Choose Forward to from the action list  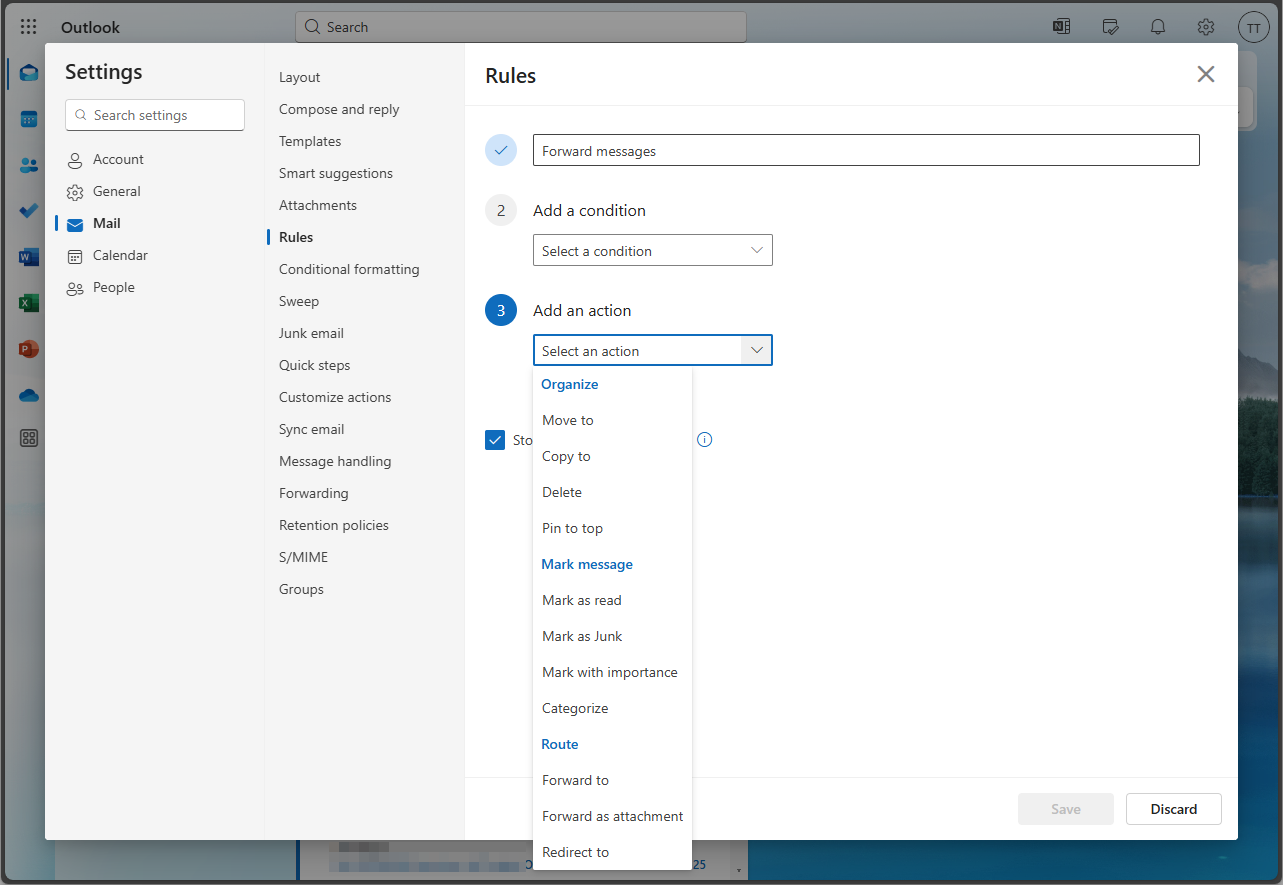point(575,780)
